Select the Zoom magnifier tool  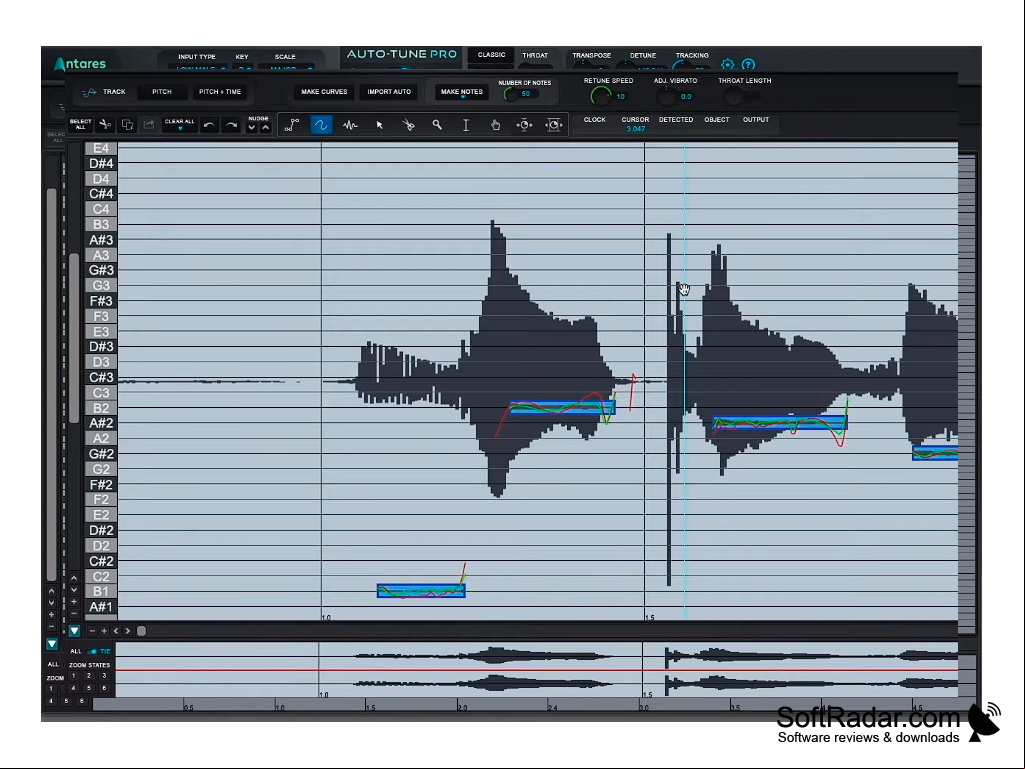point(437,125)
